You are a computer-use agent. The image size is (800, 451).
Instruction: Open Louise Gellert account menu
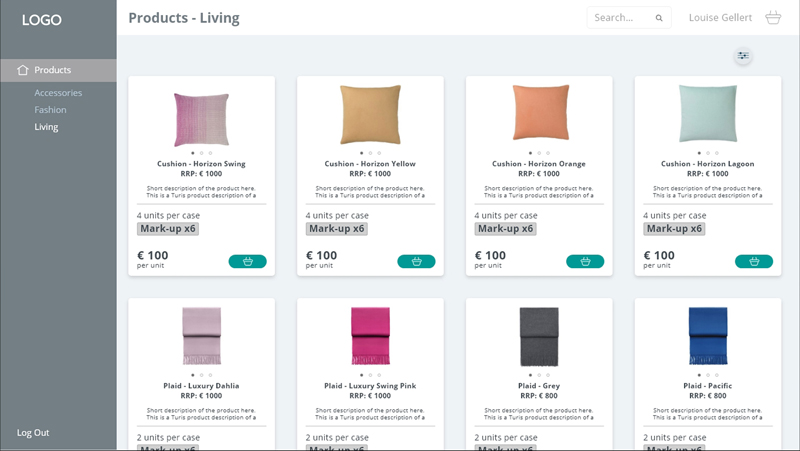click(720, 18)
